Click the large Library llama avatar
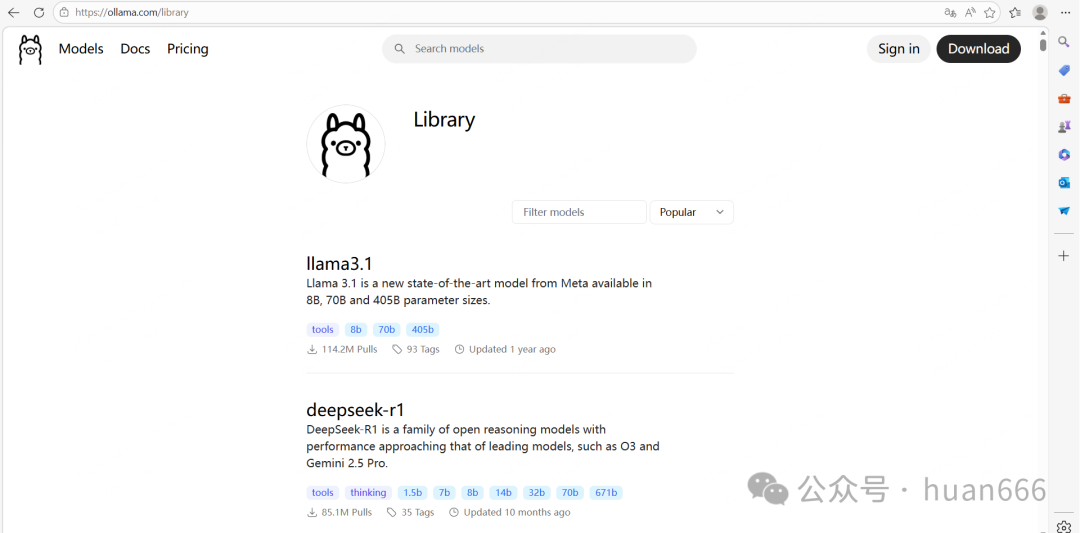Image resolution: width=1080 pixels, height=533 pixels. click(346, 144)
